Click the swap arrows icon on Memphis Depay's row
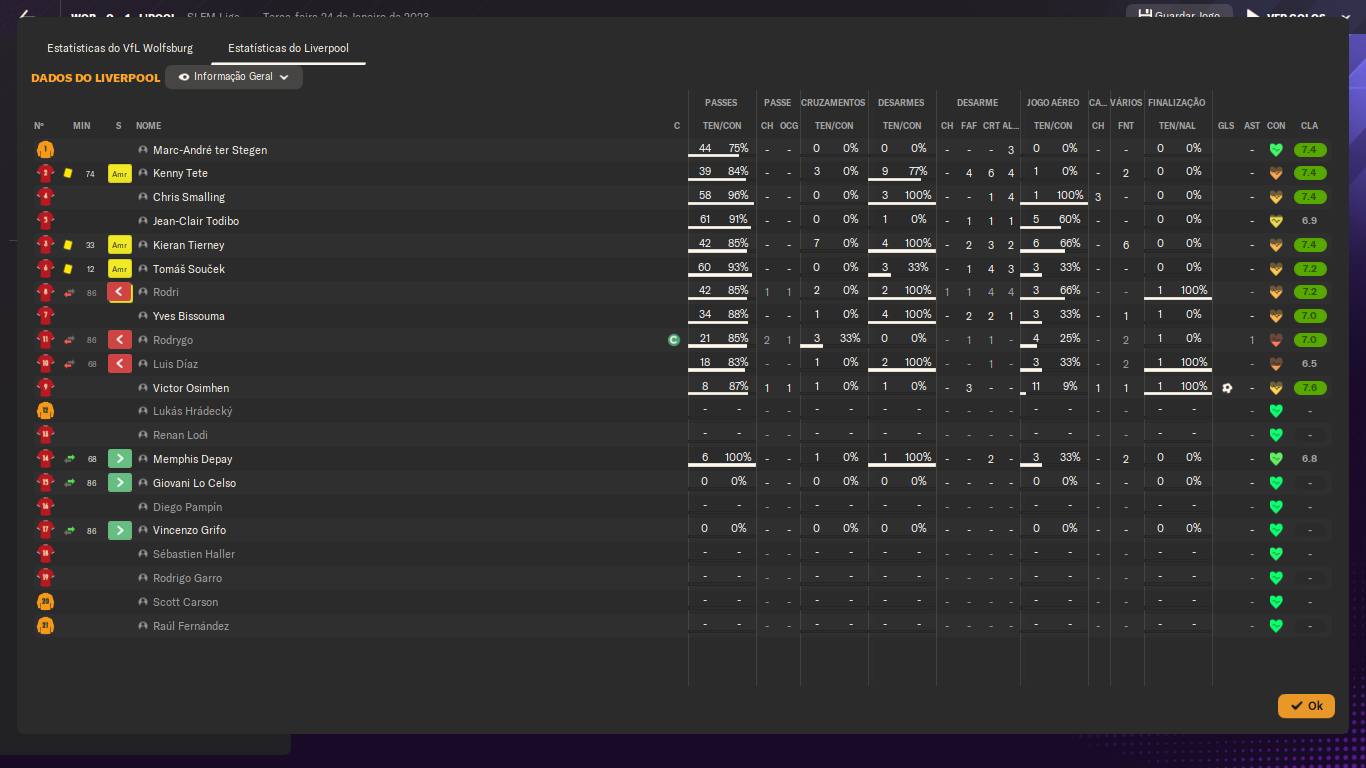The image size is (1366, 768). coord(70,459)
